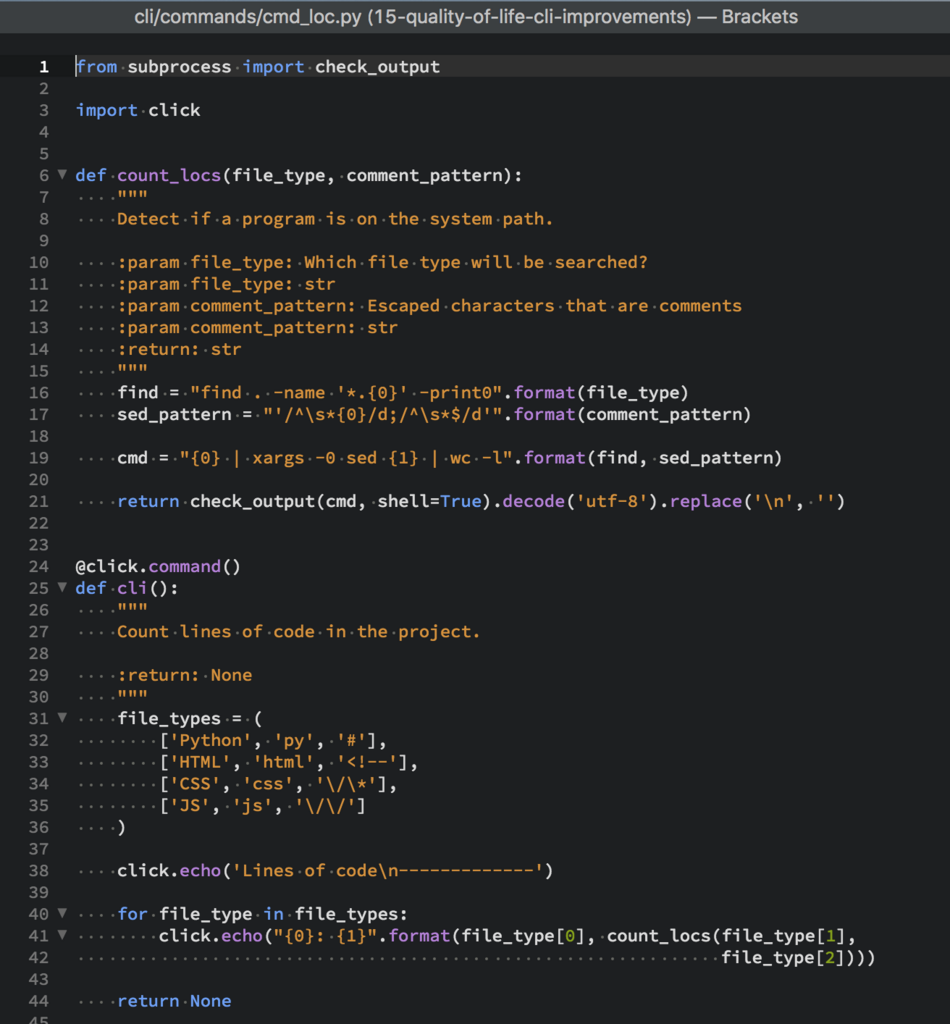Click the 'count_locs' function name on line 6
Viewport: 950px width, 1024px height.
click(x=169, y=175)
